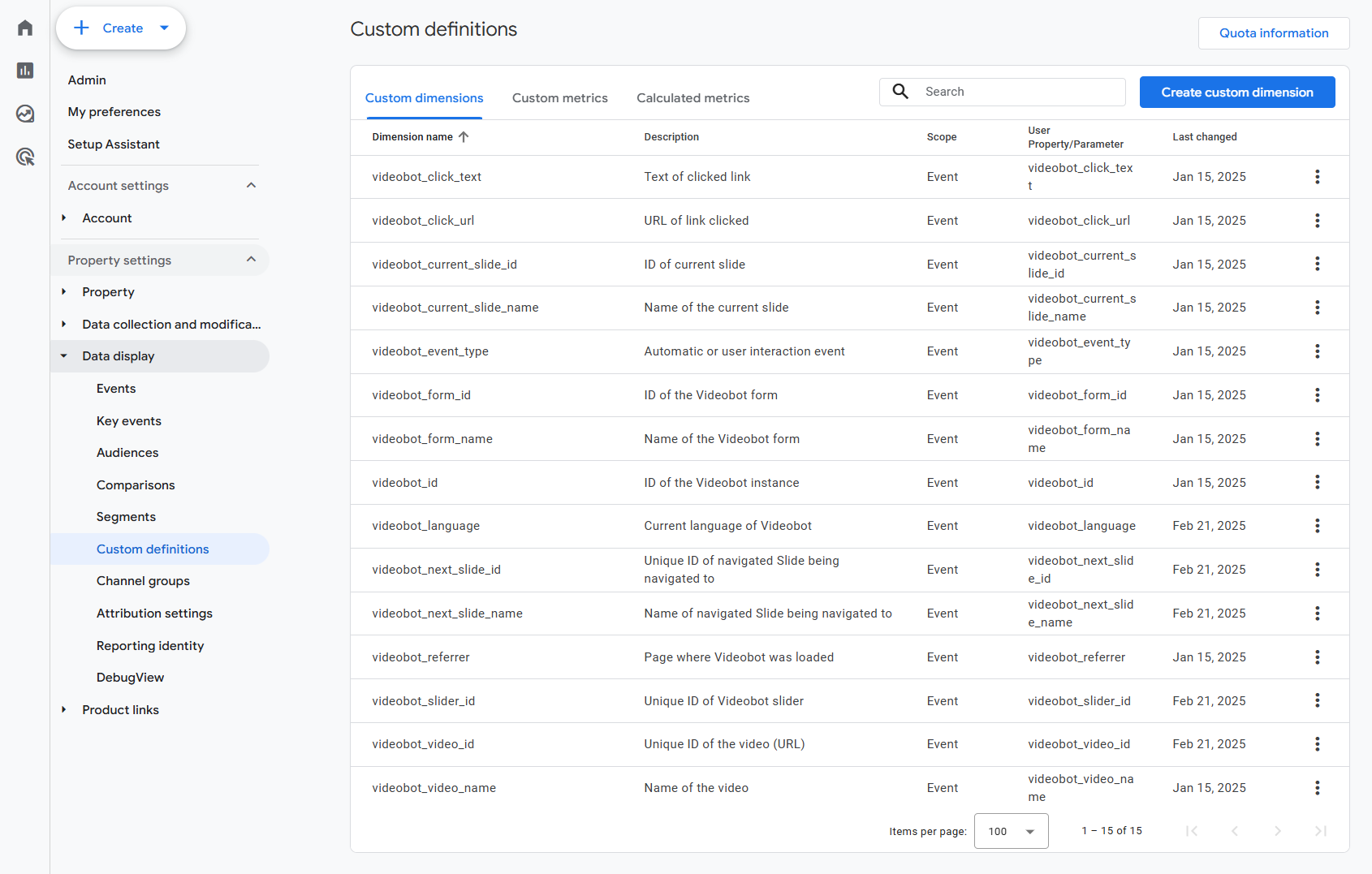Open more options for videobot_form_id row
This screenshot has height=874, width=1372.
point(1317,395)
